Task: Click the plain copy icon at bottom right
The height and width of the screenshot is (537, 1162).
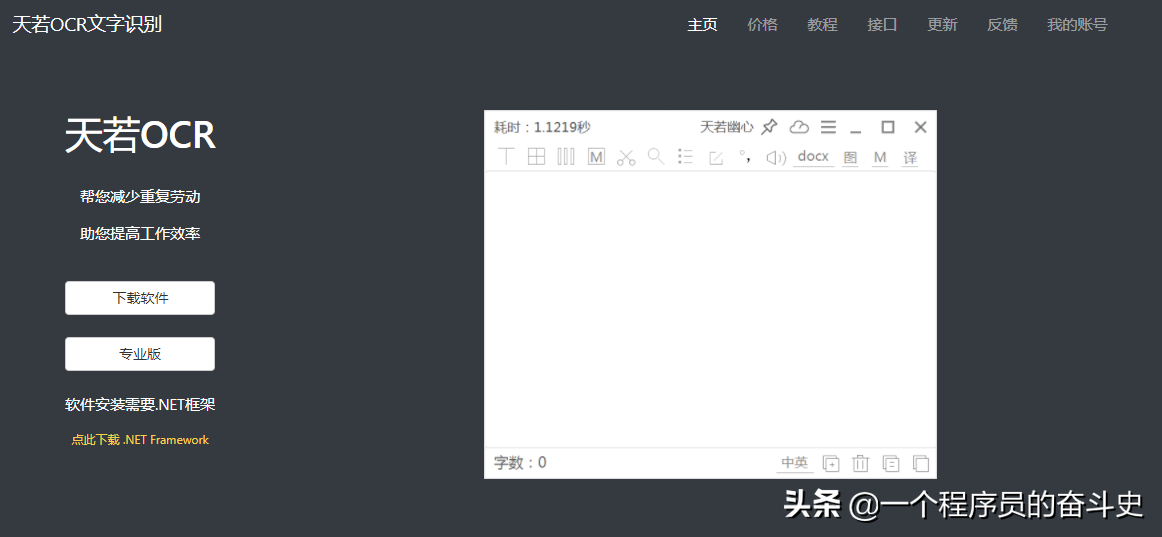Action: pyautogui.click(x=920, y=464)
